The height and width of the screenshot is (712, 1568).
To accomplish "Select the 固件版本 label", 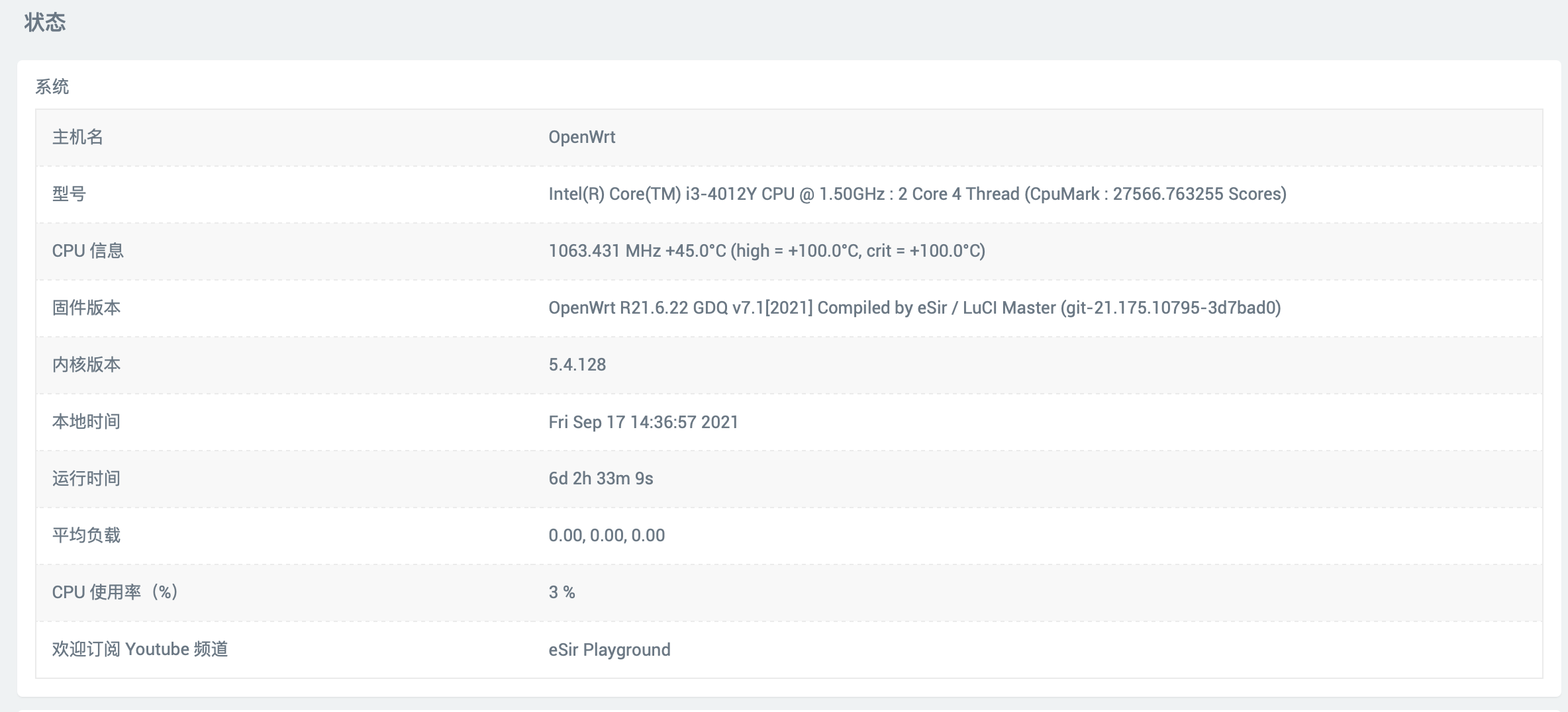I will point(86,308).
